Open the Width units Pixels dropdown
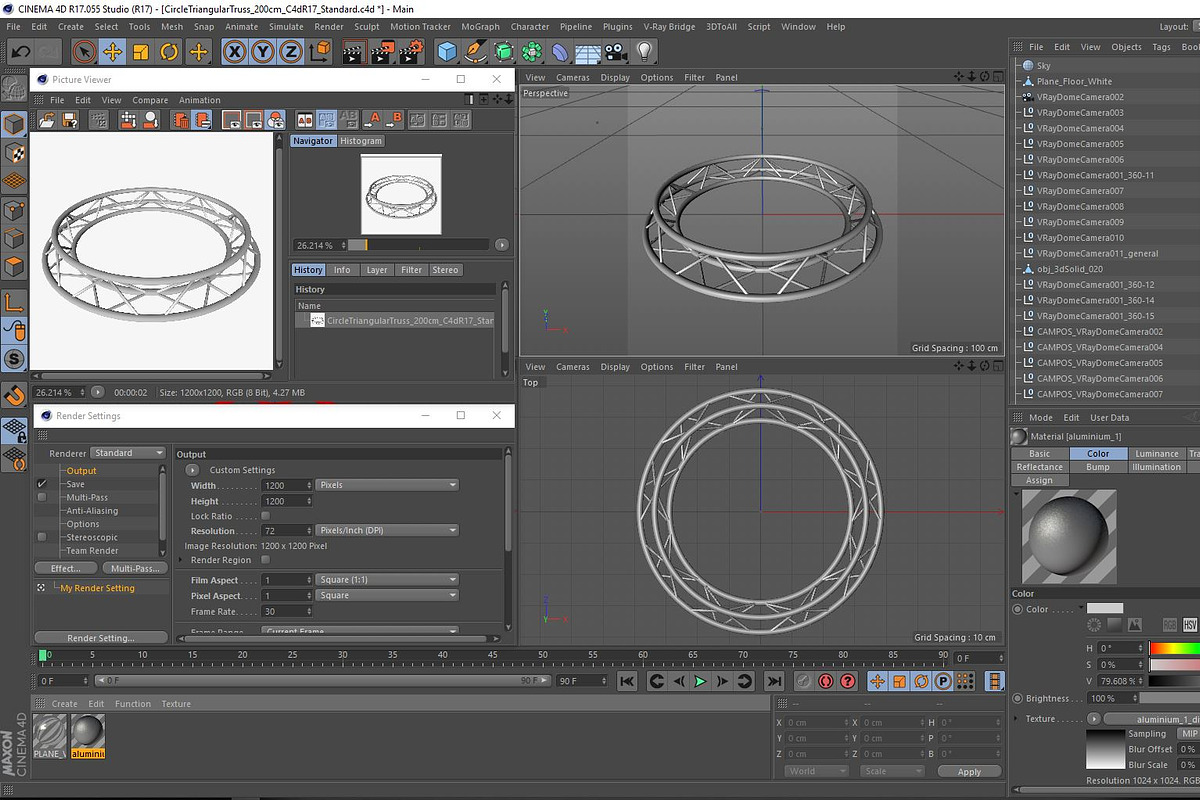Image resolution: width=1200 pixels, height=800 pixels. pyautogui.click(x=388, y=485)
